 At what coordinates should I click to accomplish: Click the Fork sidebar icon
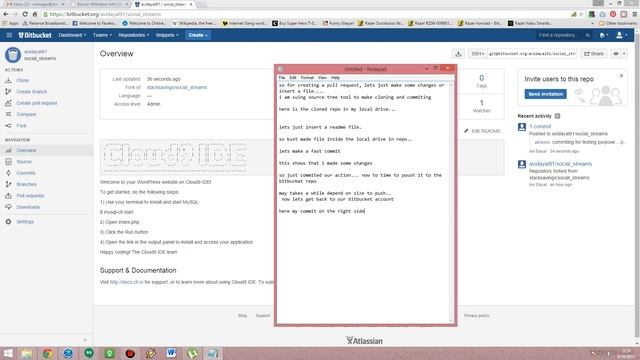pos(8,126)
